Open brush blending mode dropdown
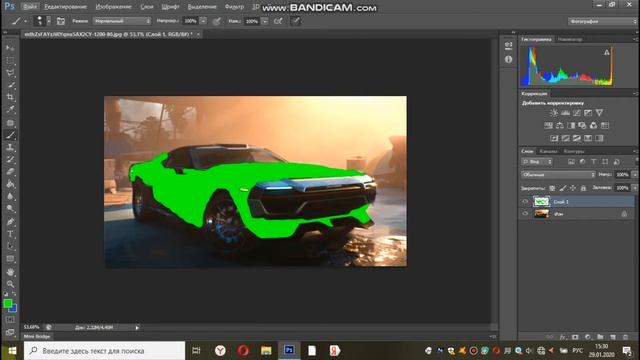This screenshot has width=640, height=360. pyautogui.click(x=122, y=21)
